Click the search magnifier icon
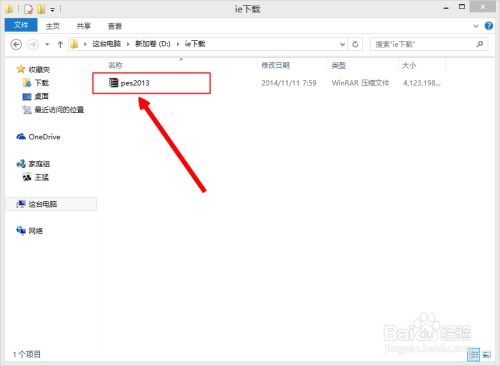The width and height of the screenshot is (500, 366). (480, 44)
